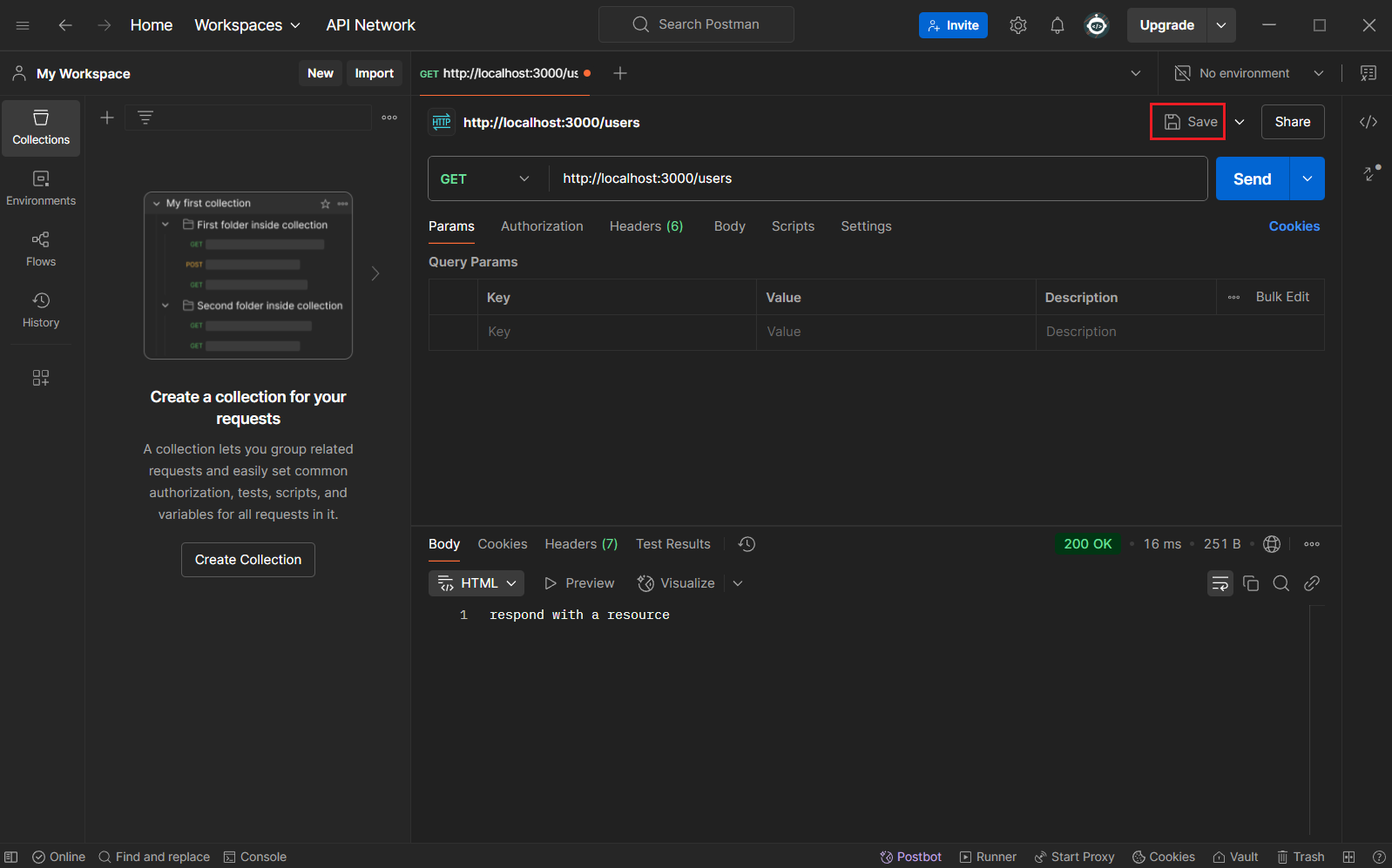Go forward with the right arrow
Image resolution: width=1392 pixels, height=868 pixels.
pyautogui.click(x=105, y=25)
